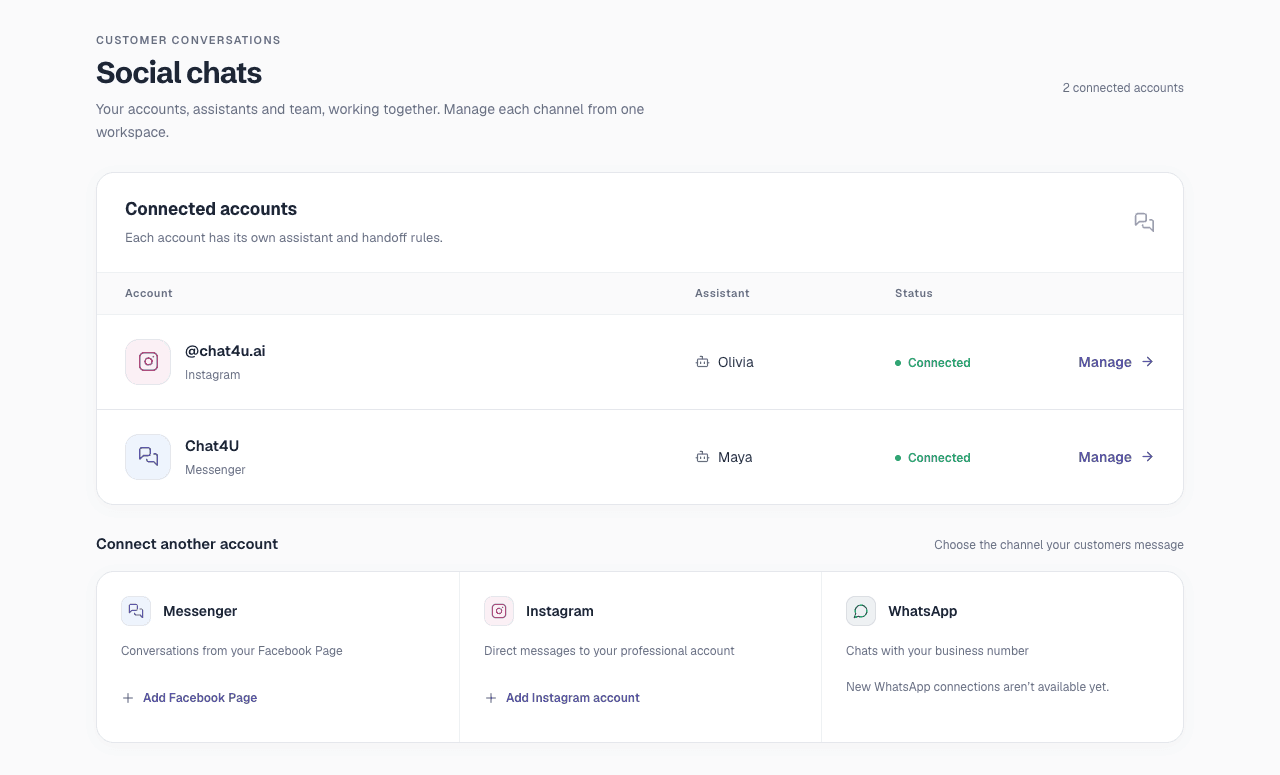
Task: Select the Chat4U account name
Action: [212, 446]
